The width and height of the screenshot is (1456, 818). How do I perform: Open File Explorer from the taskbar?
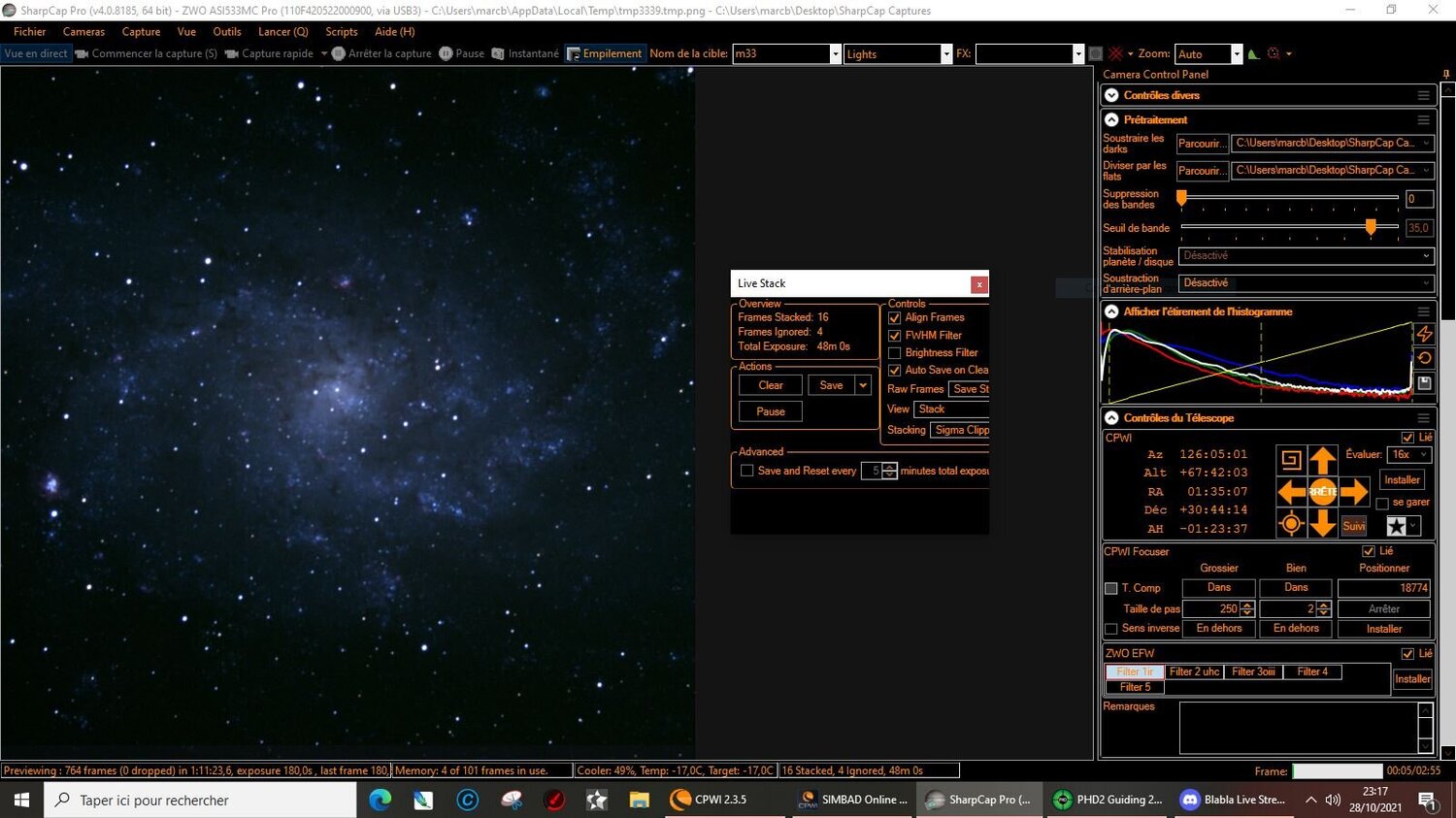pyautogui.click(x=639, y=800)
